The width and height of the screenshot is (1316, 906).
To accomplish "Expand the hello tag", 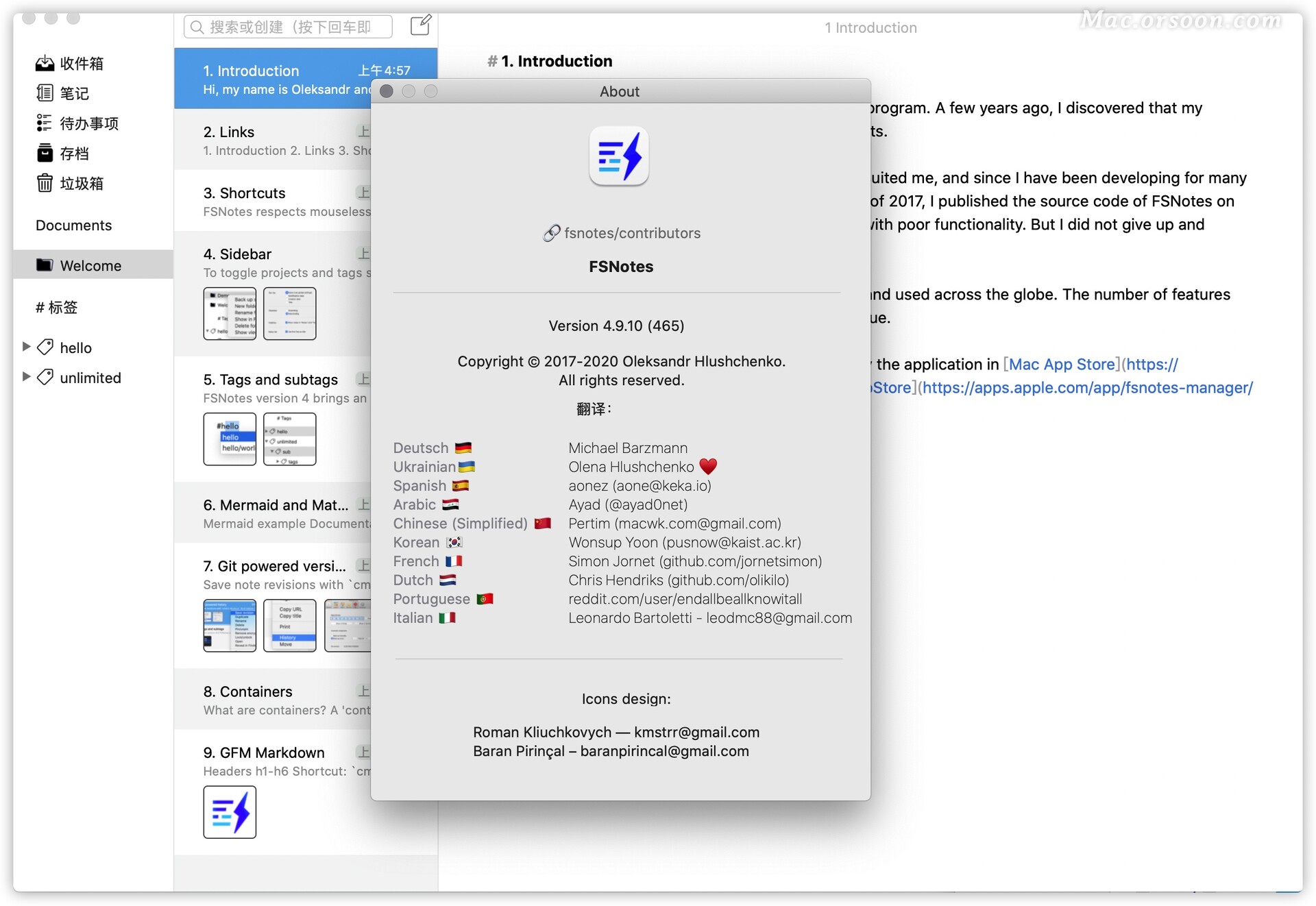I will (x=26, y=347).
